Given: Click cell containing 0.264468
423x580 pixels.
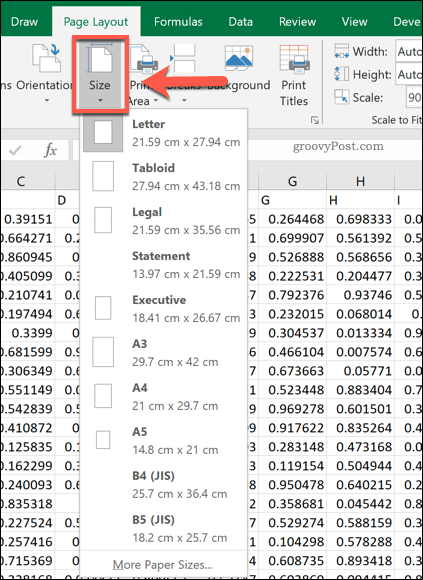Looking at the screenshot, I should point(292,219).
